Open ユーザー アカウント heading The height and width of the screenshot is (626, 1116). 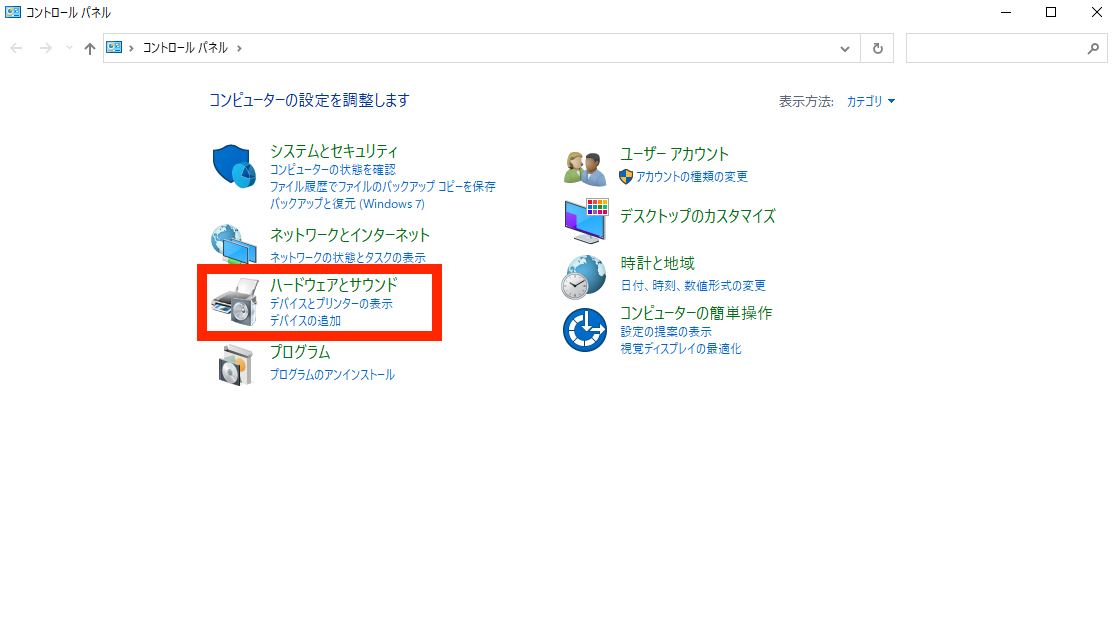(674, 154)
